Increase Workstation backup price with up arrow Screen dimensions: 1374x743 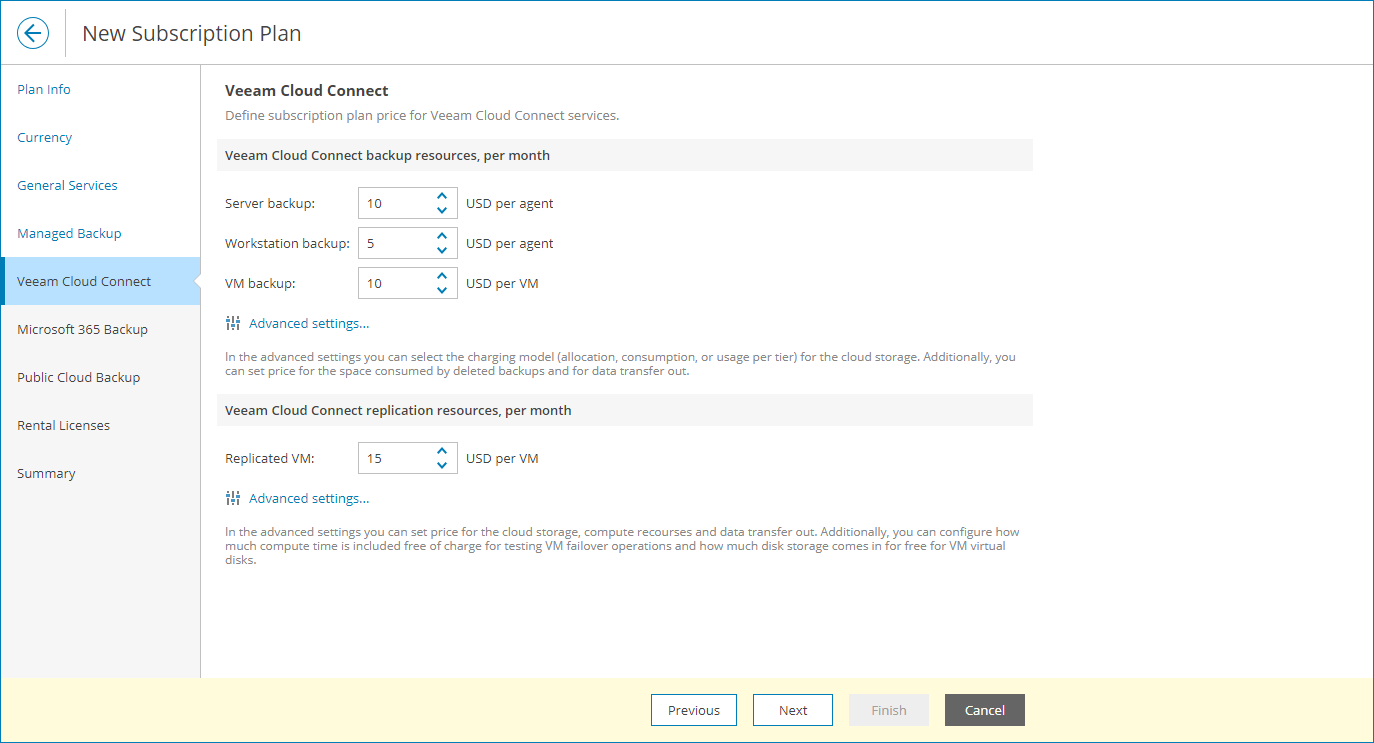click(x=441, y=236)
